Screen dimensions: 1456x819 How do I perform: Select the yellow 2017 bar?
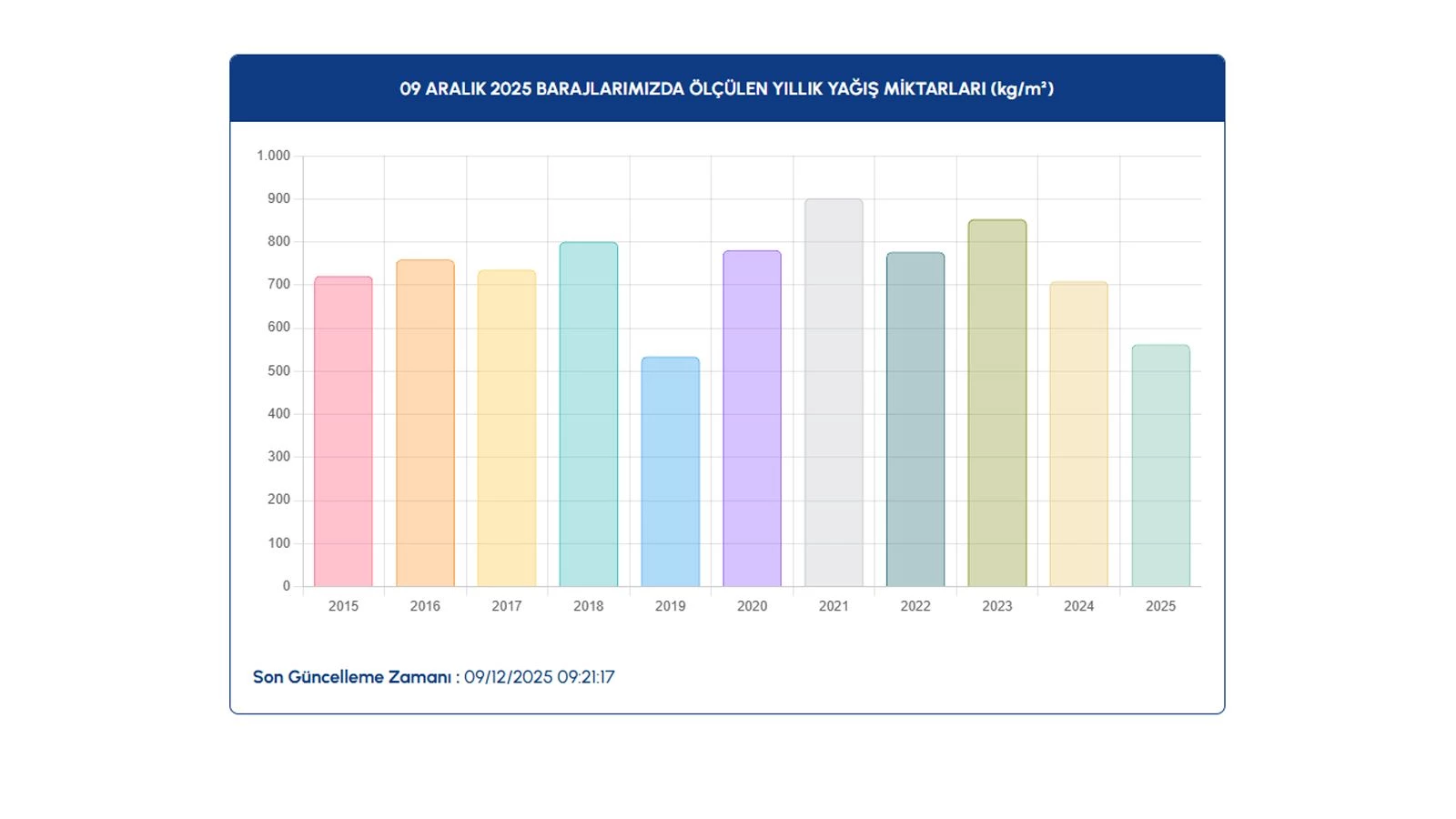pos(507,429)
